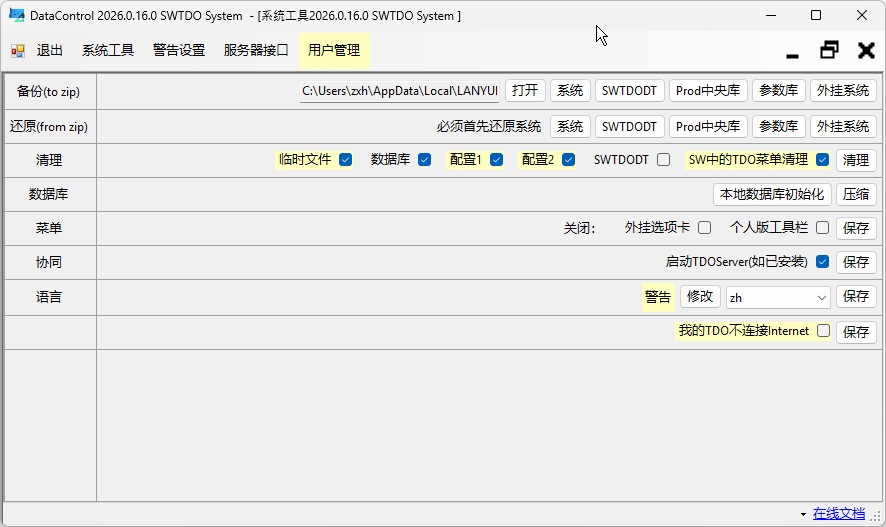Close the inner 系统工具 child window

pos(866,50)
